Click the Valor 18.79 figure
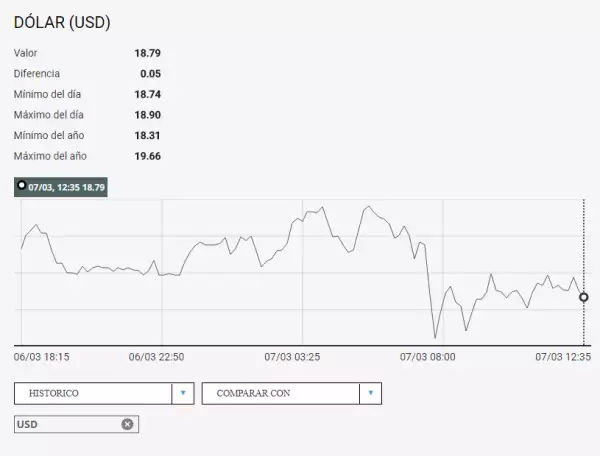 [x=147, y=52]
